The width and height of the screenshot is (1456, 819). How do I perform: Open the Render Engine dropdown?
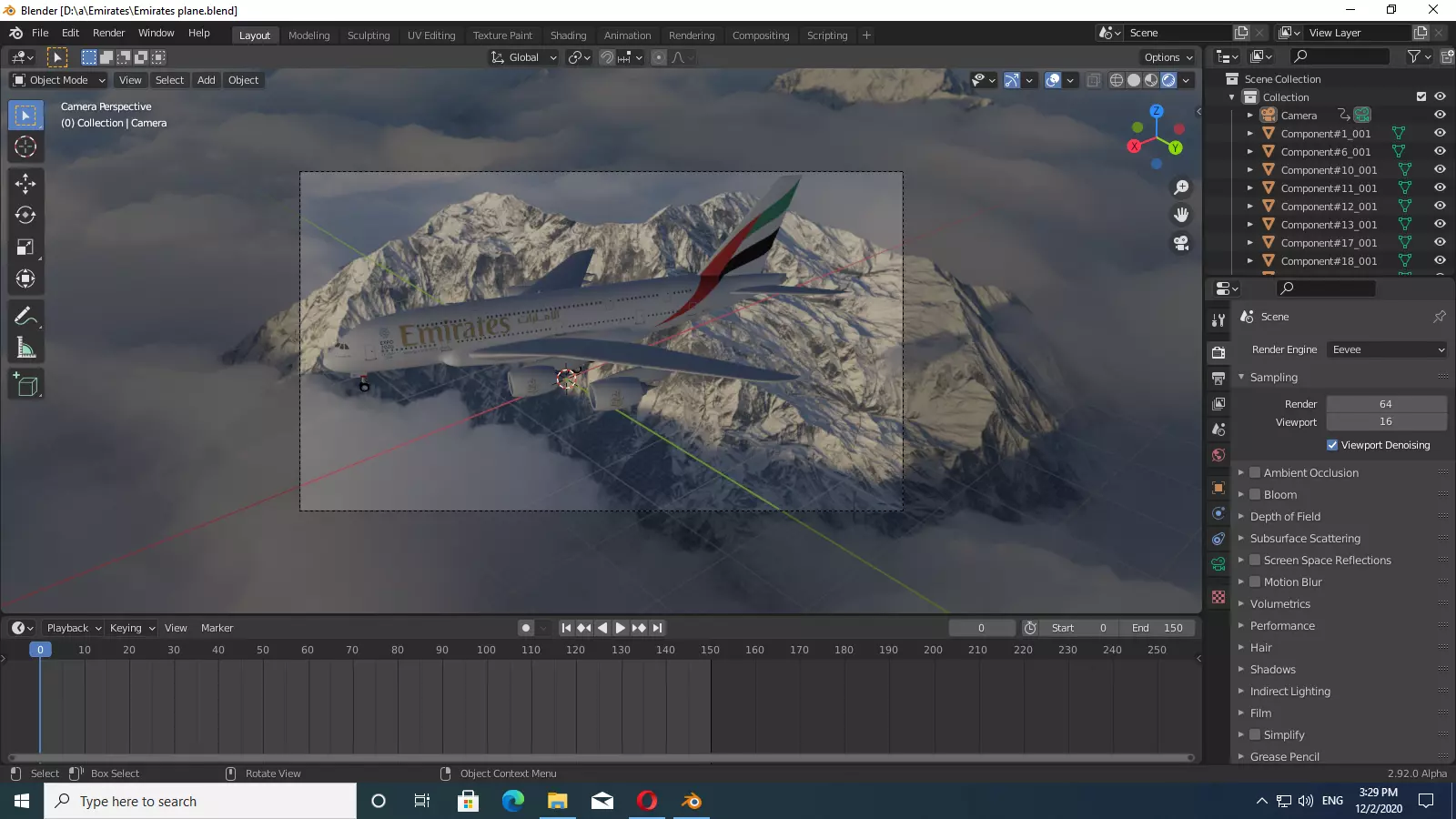click(1387, 350)
